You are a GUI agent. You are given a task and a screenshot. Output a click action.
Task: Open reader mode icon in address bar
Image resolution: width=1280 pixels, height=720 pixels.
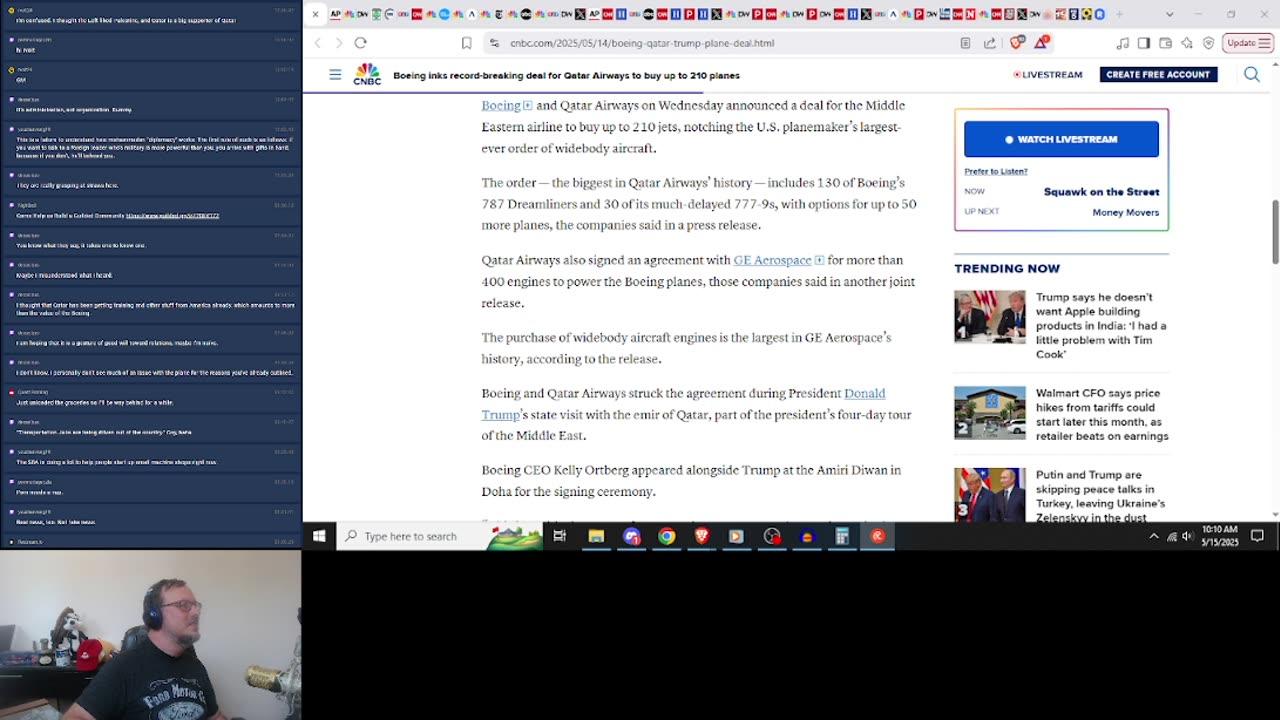pyautogui.click(x=965, y=43)
